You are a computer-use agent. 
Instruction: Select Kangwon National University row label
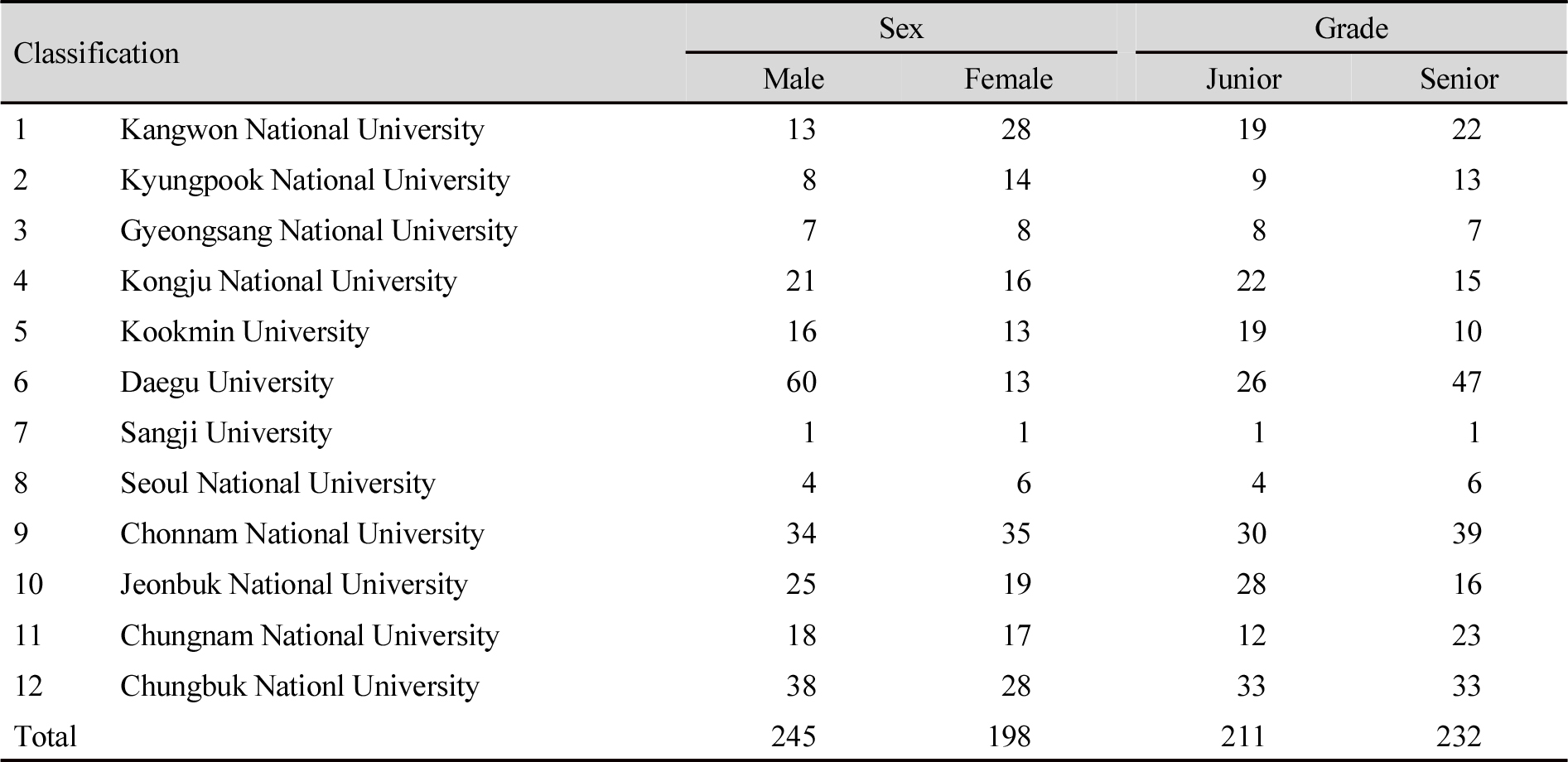click(302, 130)
